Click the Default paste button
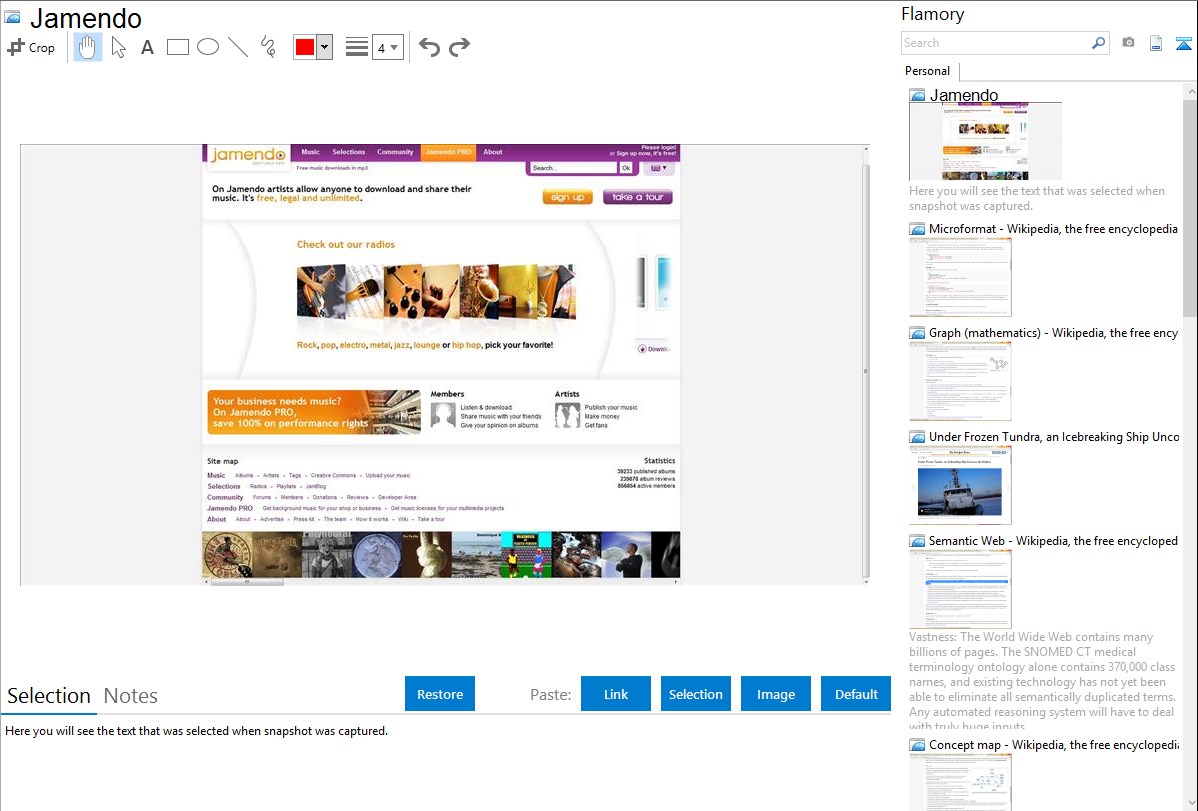 pos(856,694)
